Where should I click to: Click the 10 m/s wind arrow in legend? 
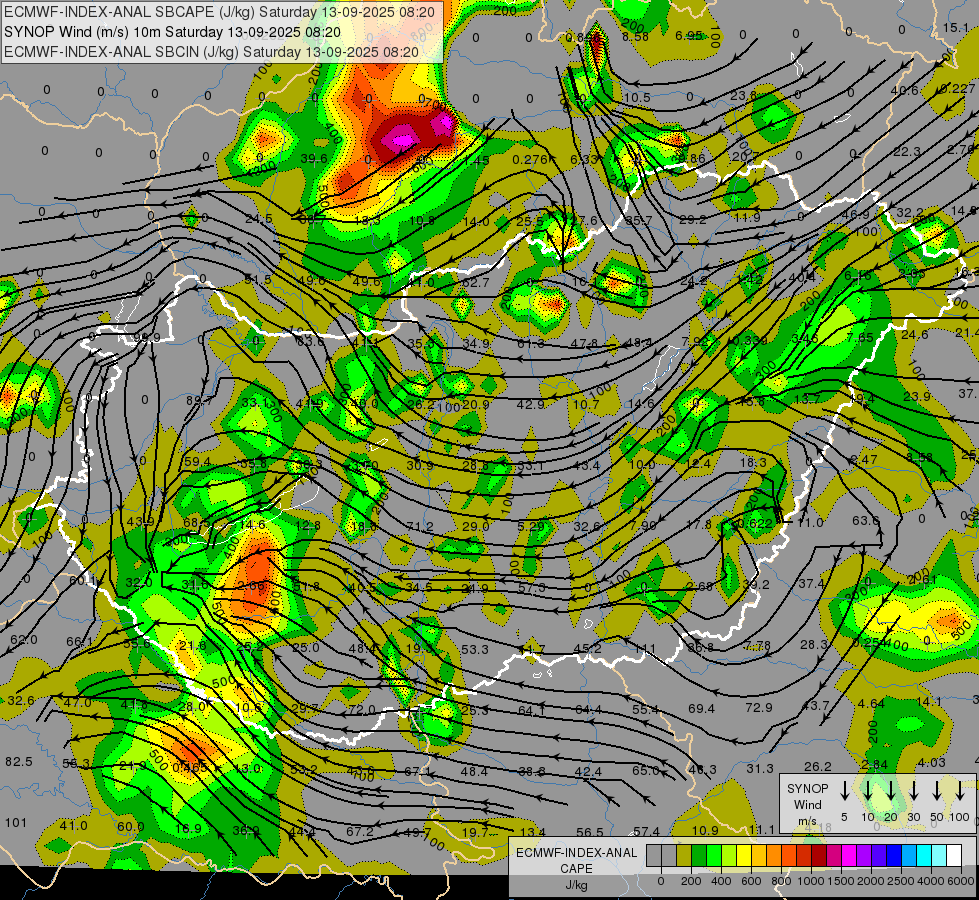pyautogui.click(x=868, y=791)
